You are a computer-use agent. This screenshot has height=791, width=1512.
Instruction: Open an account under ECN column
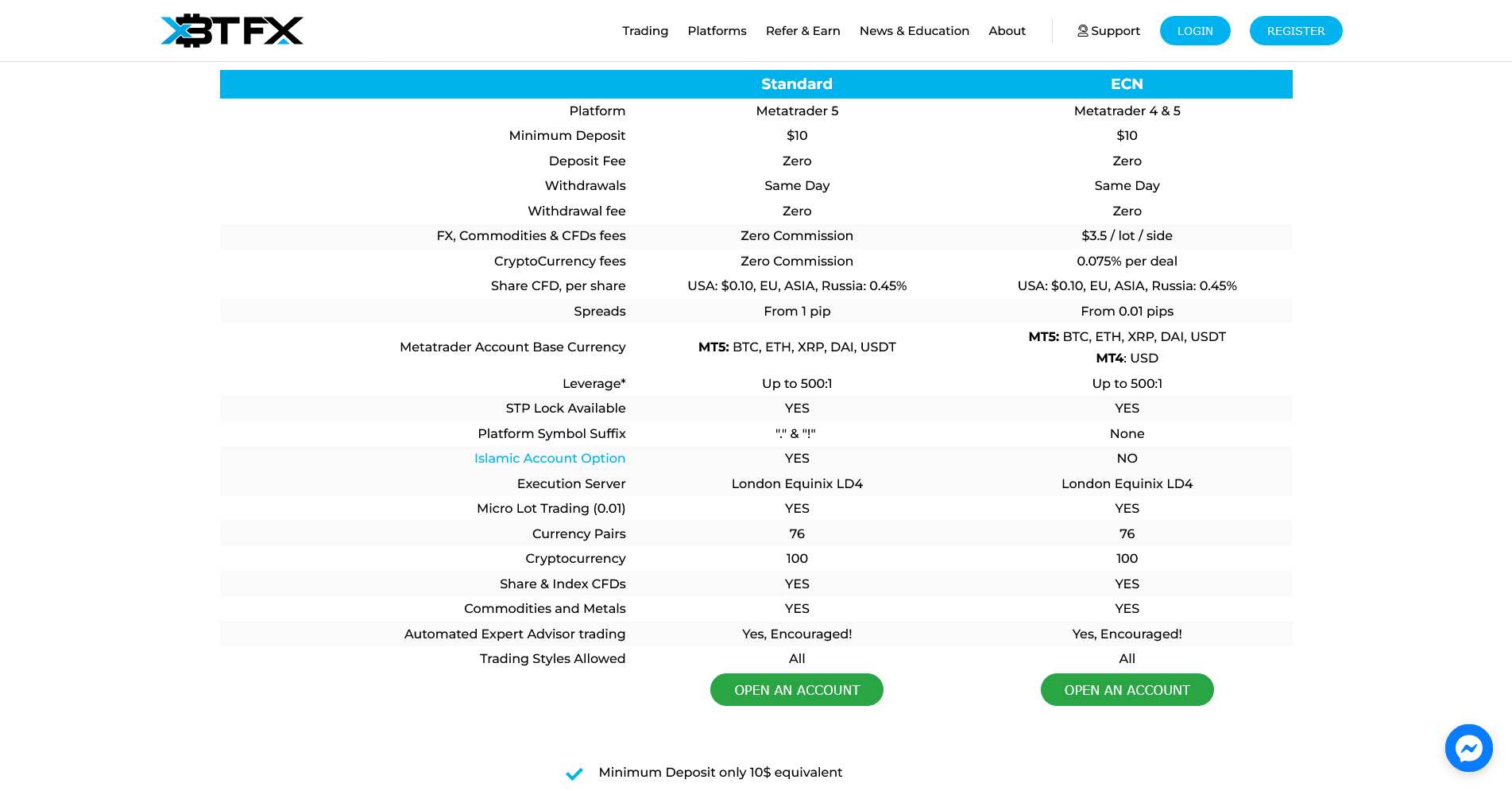pos(1127,690)
